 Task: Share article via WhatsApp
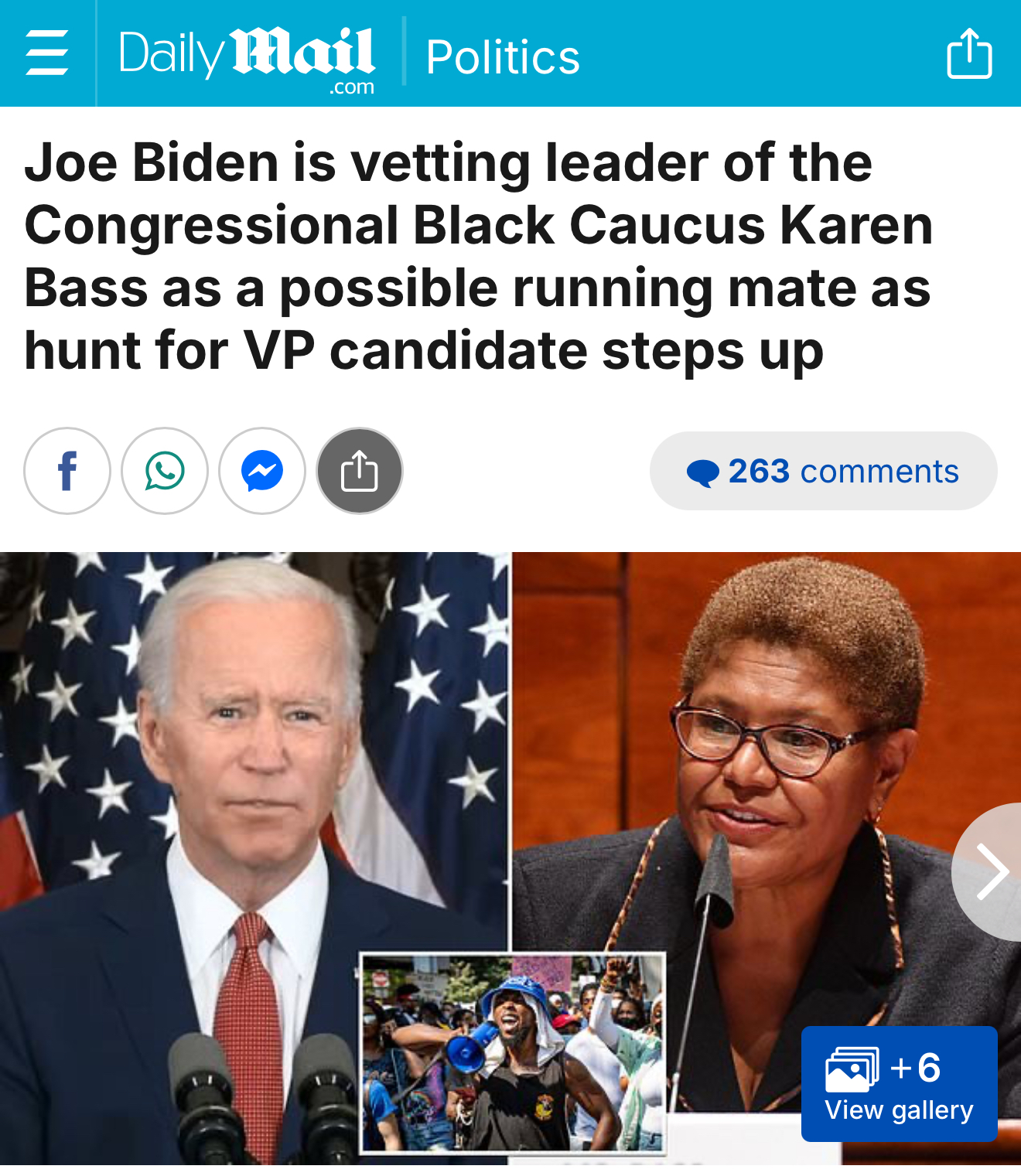(165, 471)
